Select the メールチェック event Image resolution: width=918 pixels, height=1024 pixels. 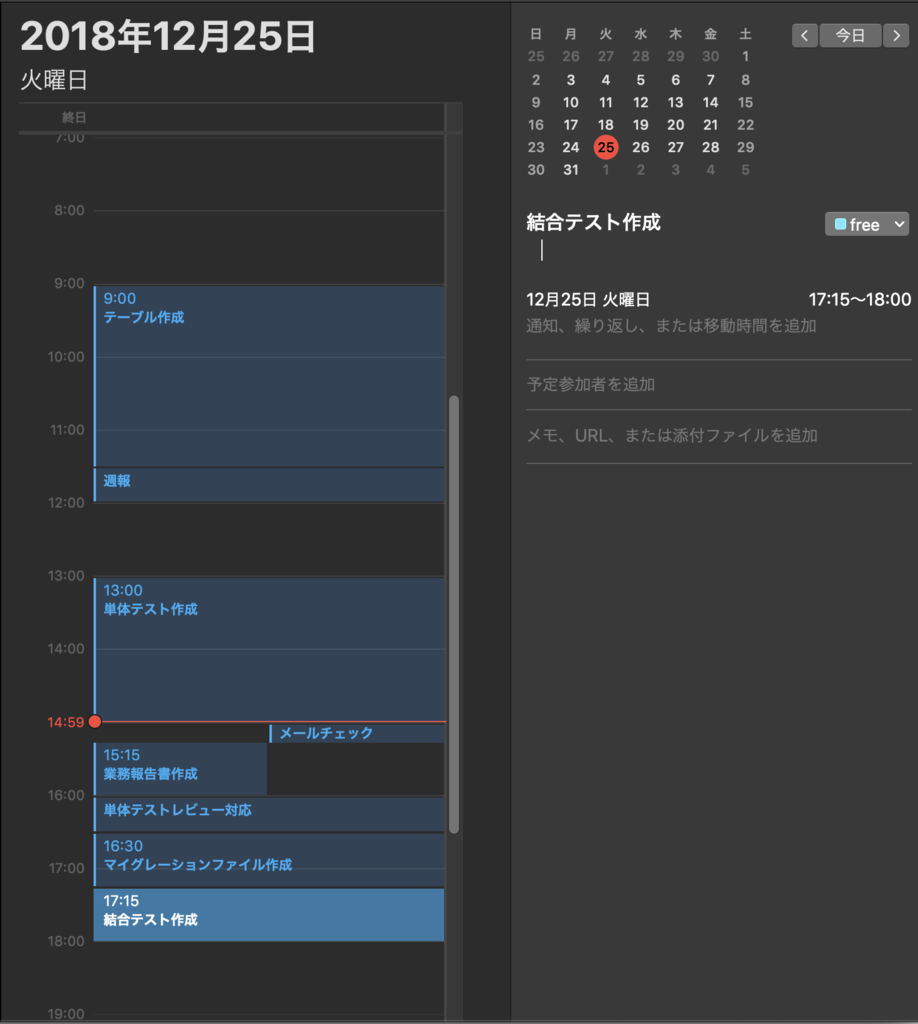357,733
